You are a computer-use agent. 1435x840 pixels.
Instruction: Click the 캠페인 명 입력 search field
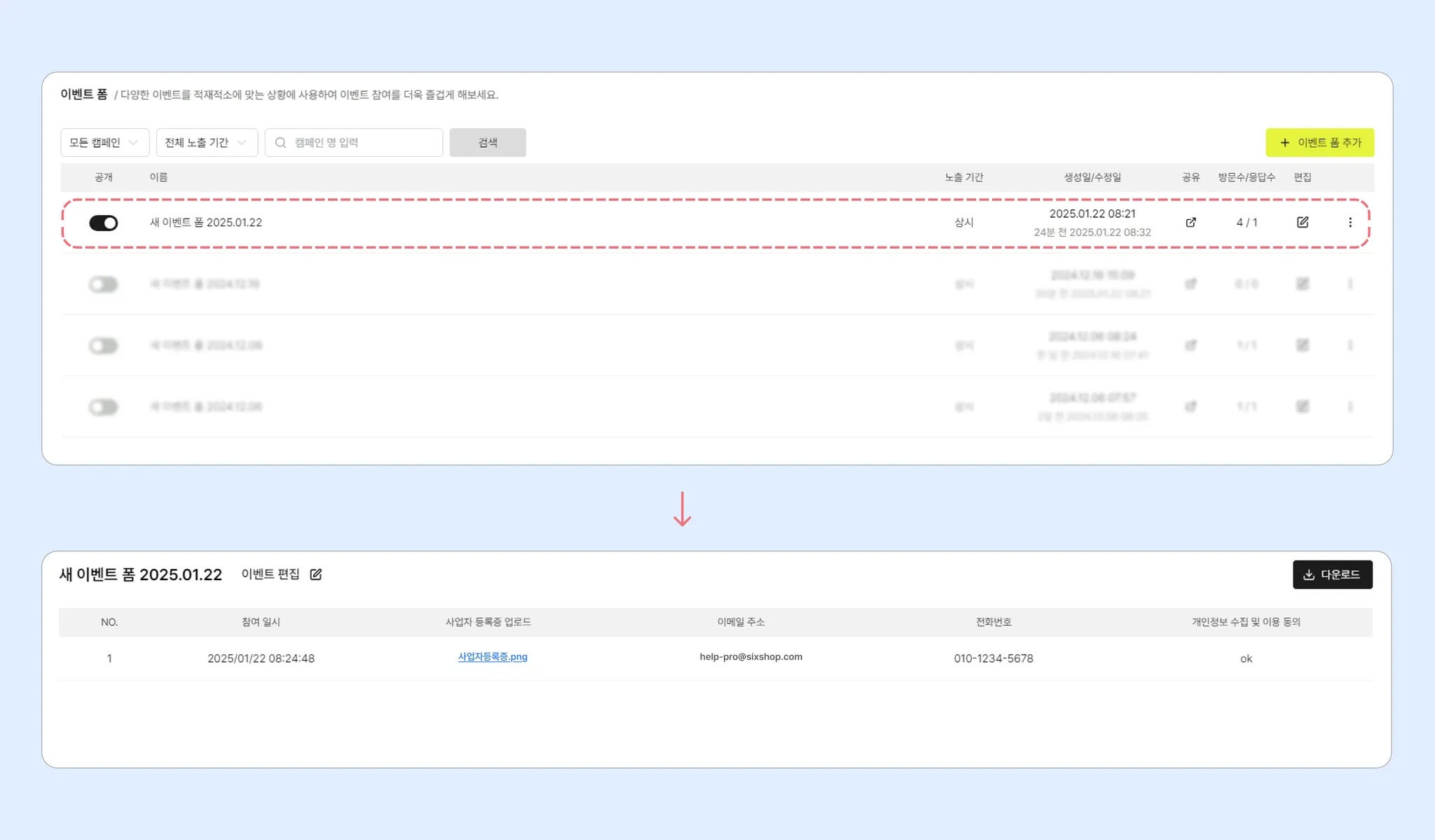click(x=364, y=143)
